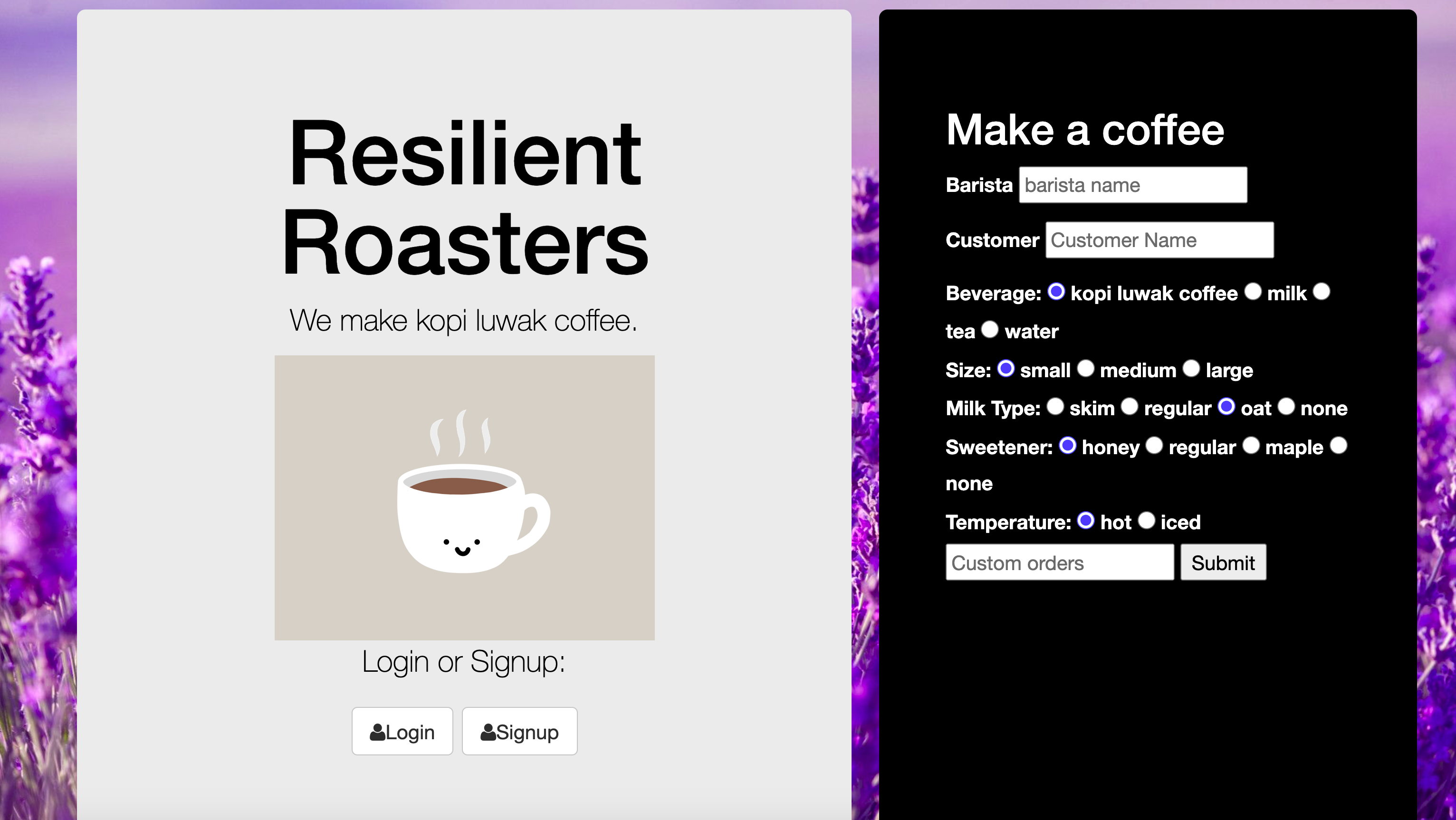Select small size radio button
Viewport: 1456px width, 820px height.
point(1006,369)
